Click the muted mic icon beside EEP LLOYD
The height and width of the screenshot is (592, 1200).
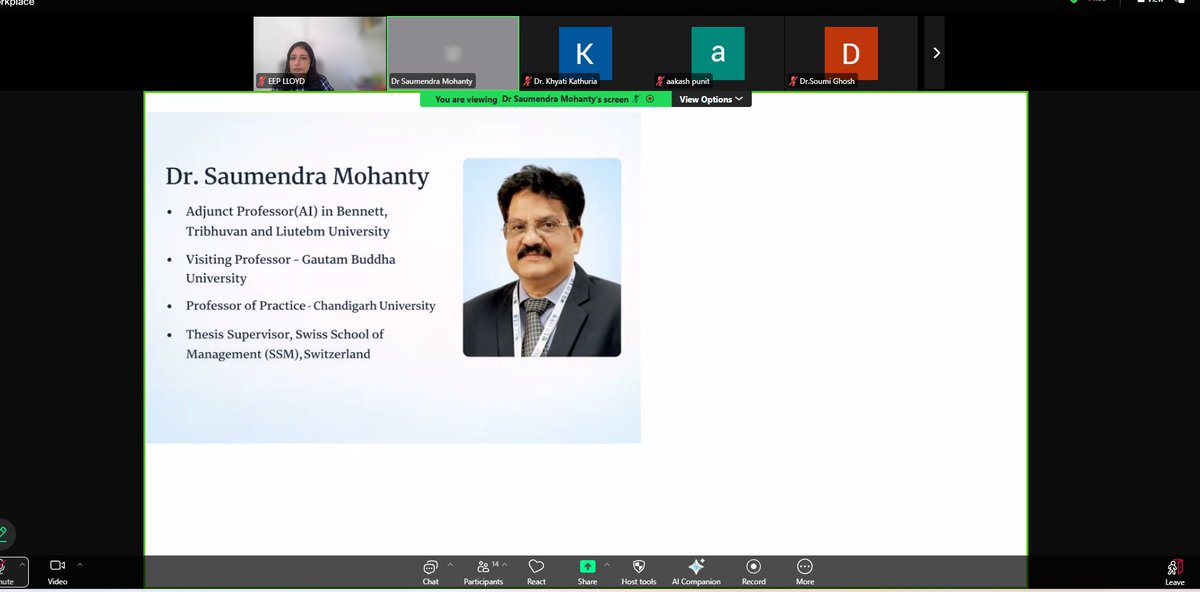click(262, 81)
